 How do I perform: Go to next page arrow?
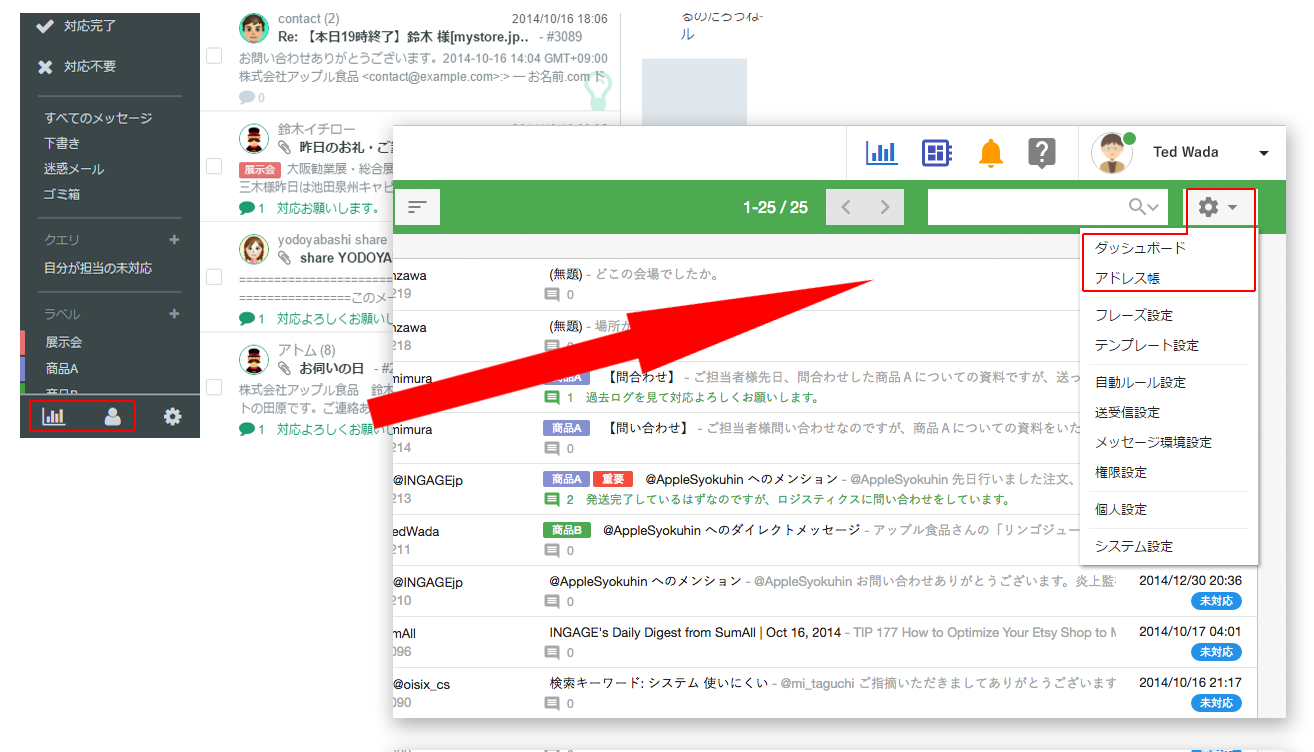(x=884, y=207)
